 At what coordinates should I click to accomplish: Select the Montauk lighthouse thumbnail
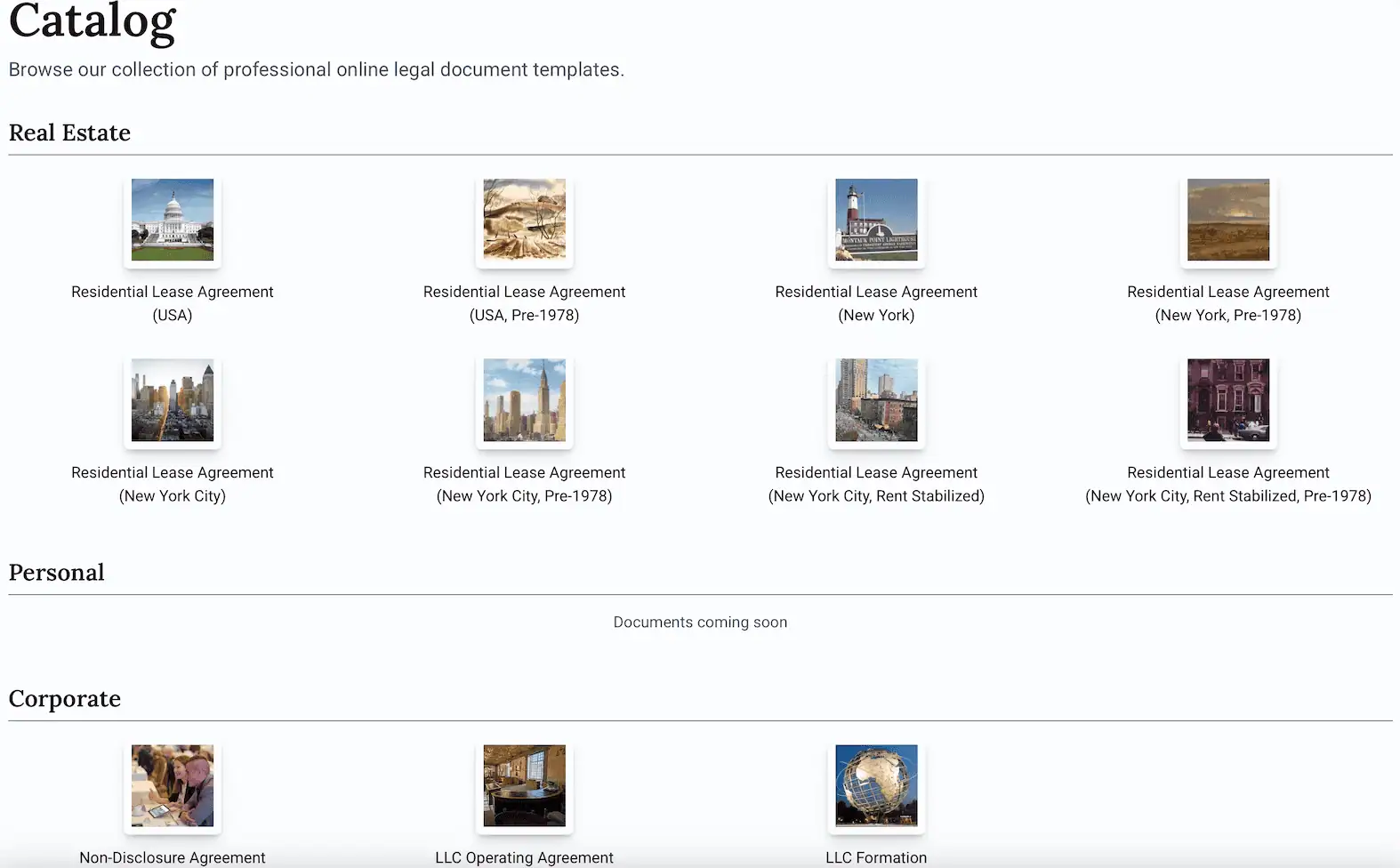(876, 220)
